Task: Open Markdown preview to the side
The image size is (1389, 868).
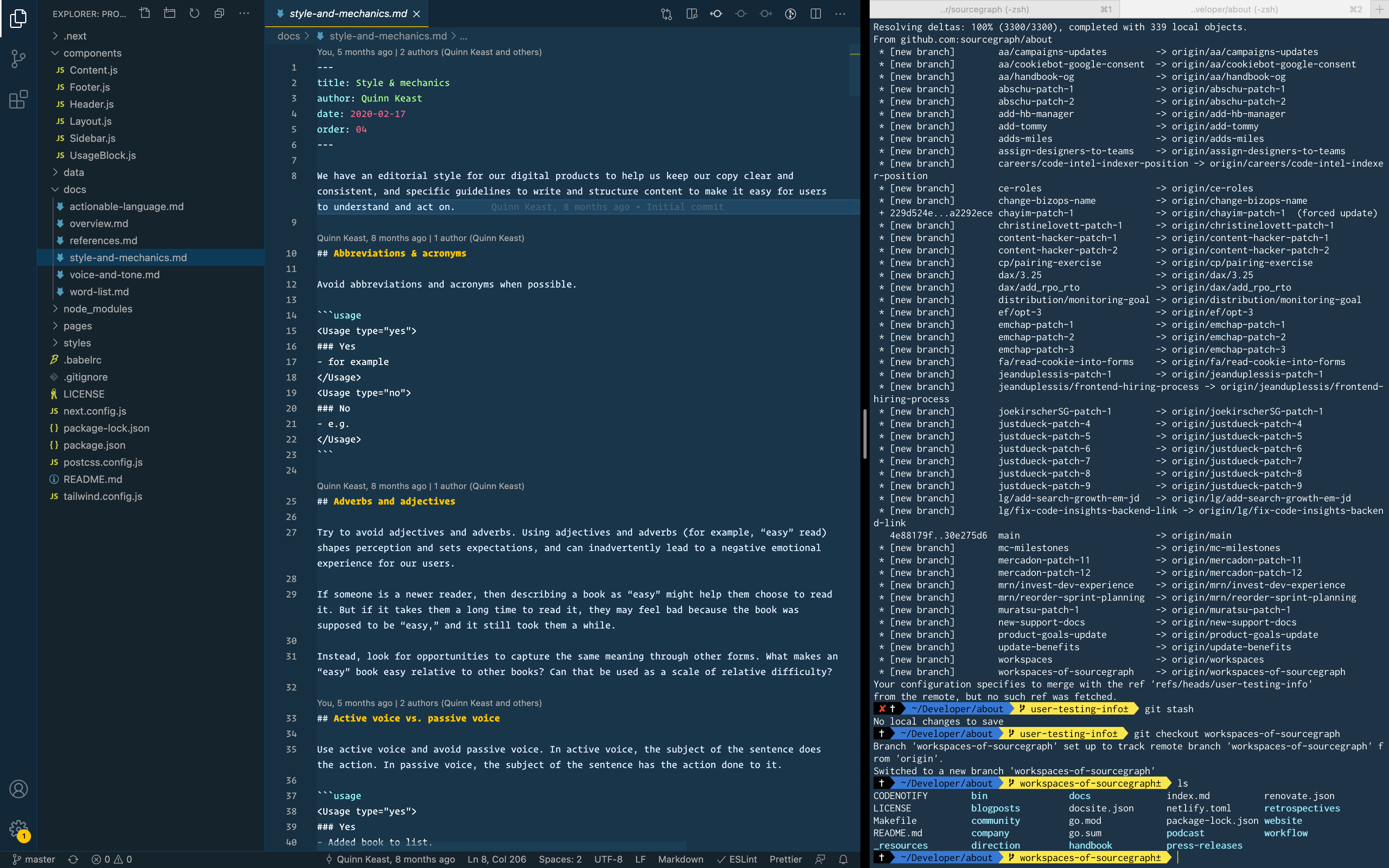Action: point(692,14)
